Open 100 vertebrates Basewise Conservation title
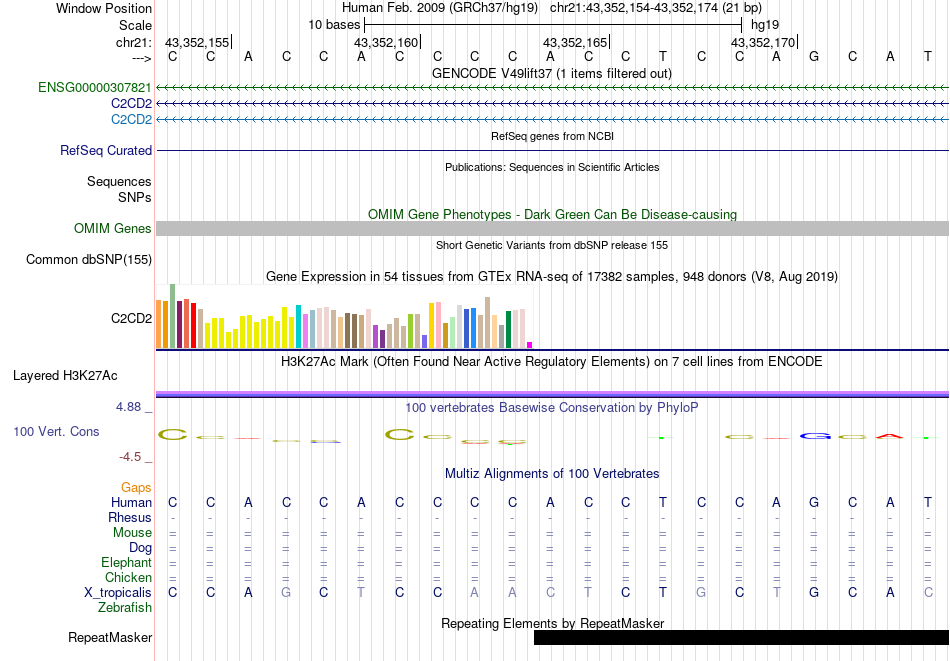The height and width of the screenshot is (661, 950). (x=552, y=408)
